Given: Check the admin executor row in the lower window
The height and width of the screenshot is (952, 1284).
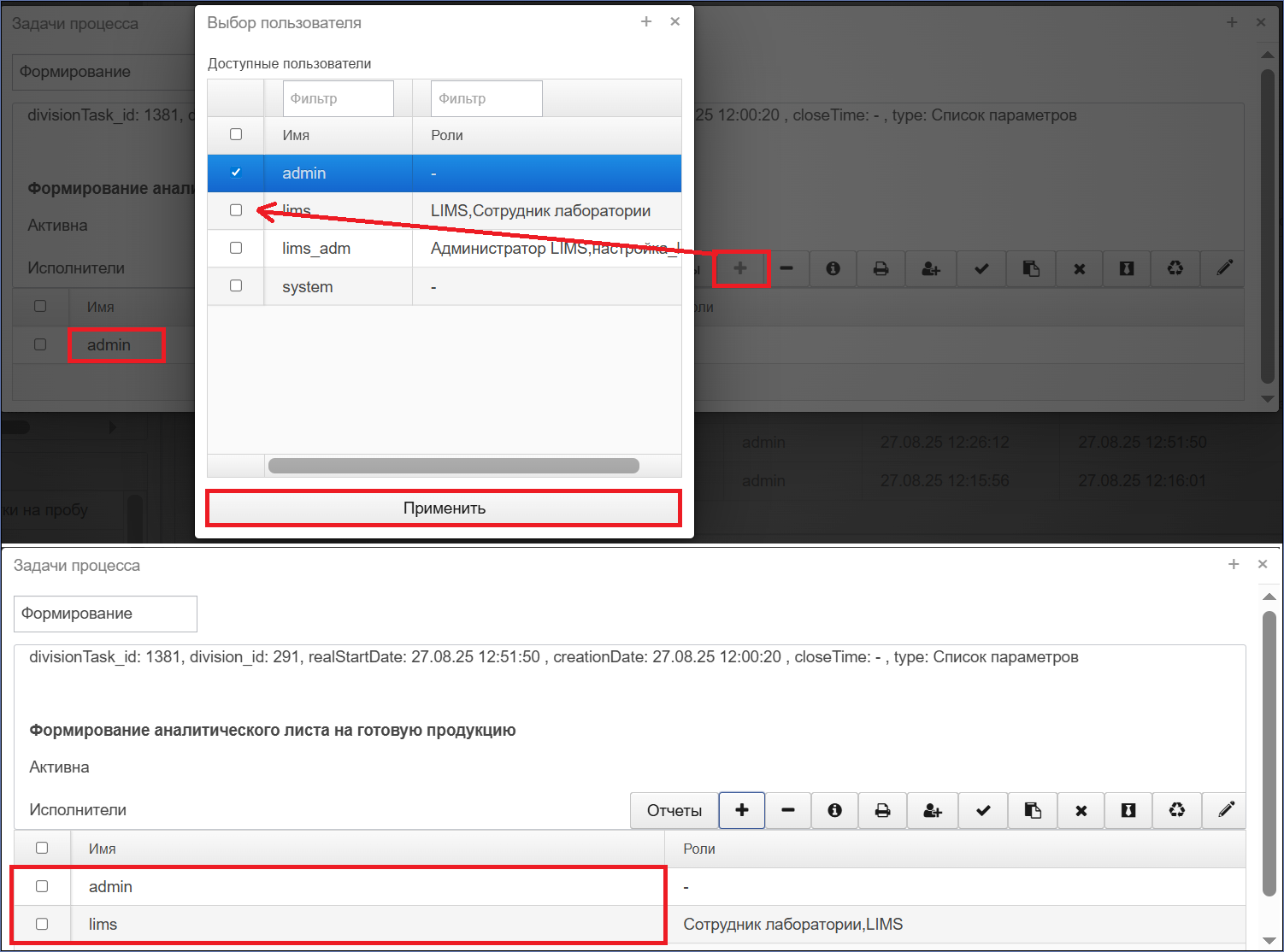Looking at the screenshot, I should [42, 886].
